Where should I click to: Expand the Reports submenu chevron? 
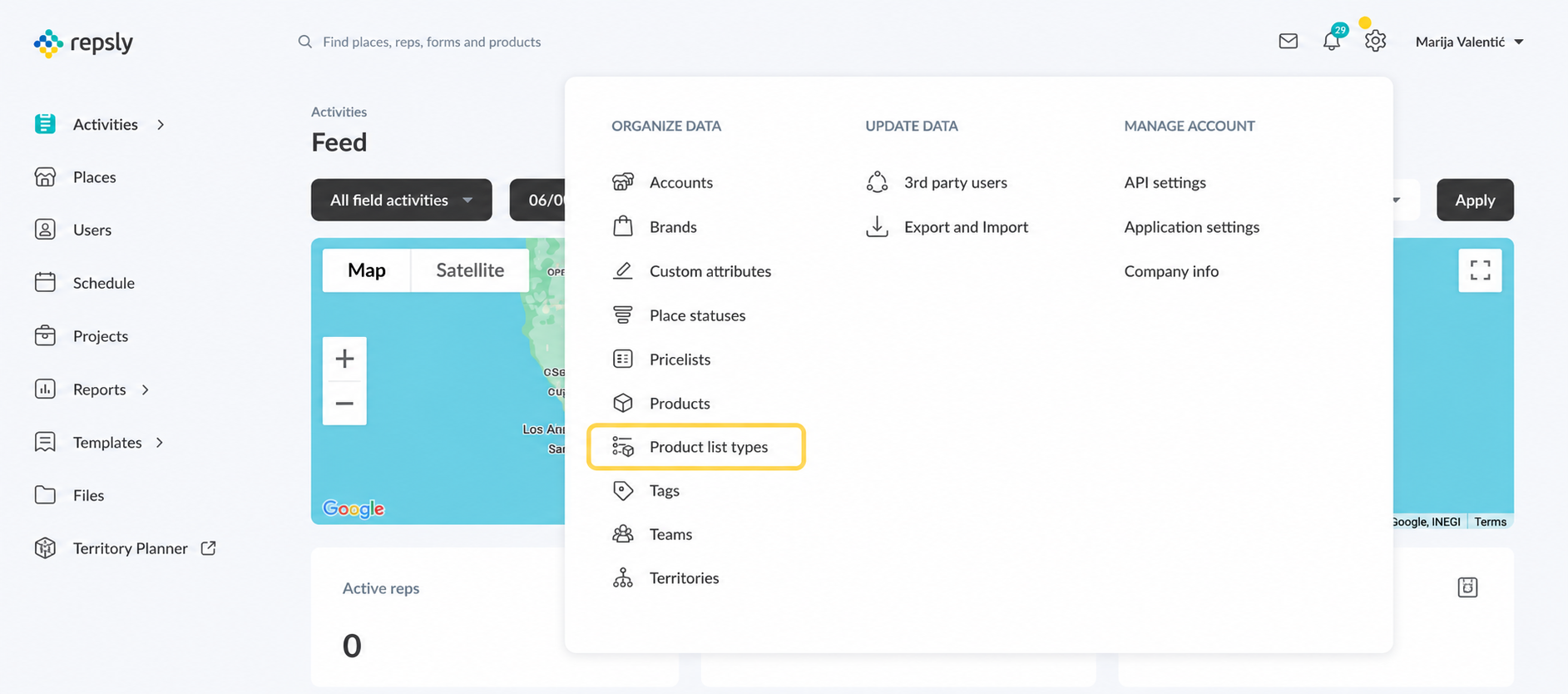[146, 389]
